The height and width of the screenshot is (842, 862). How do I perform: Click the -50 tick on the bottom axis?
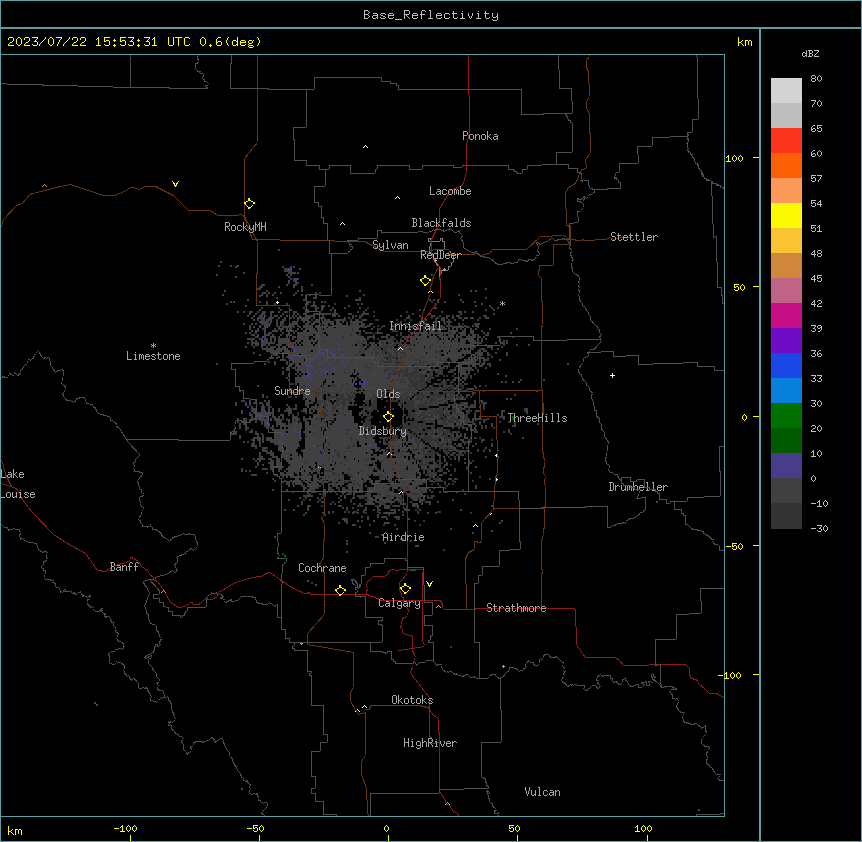255,828
